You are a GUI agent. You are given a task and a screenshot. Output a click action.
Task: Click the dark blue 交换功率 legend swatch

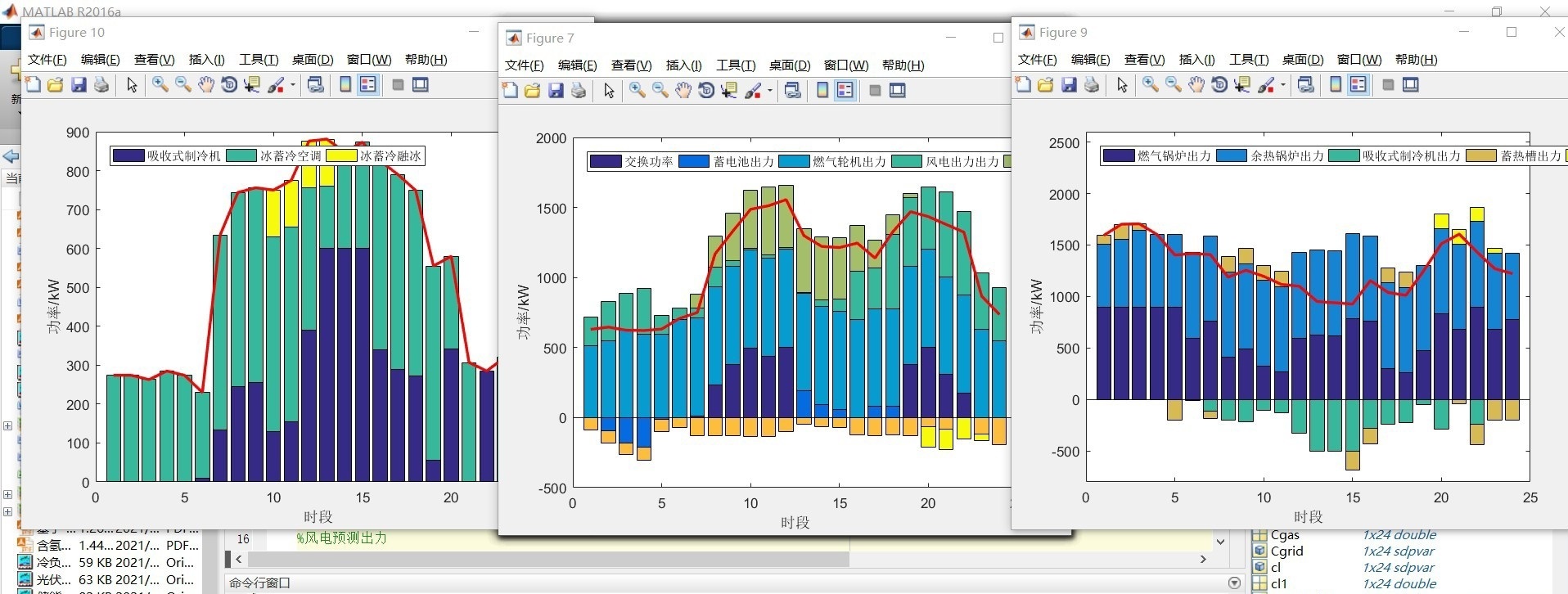pos(606,162)
